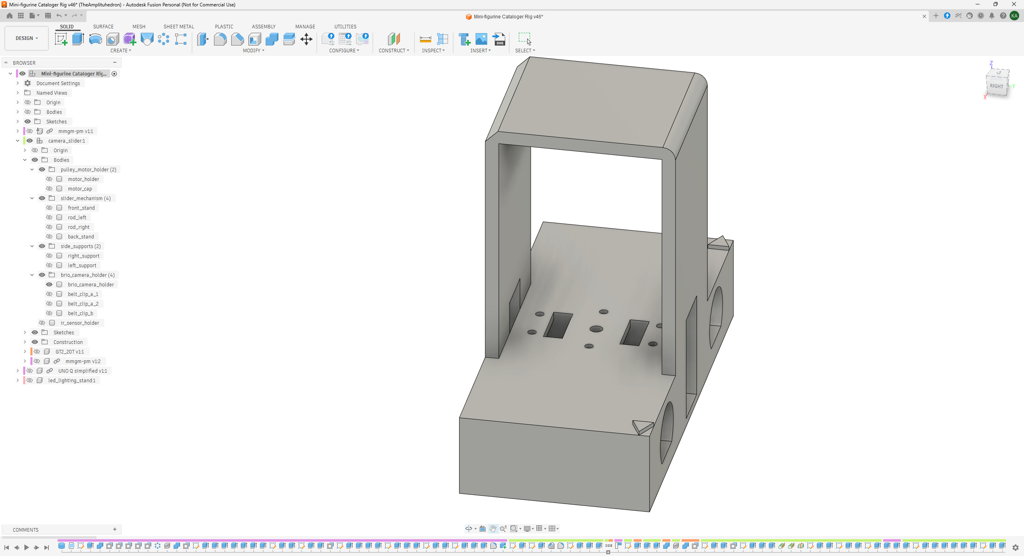Toggle visibility of the top-level Sketches folder
This screenshot has height=556, width=1024.
pyautogui.click(x=27, y=122)
